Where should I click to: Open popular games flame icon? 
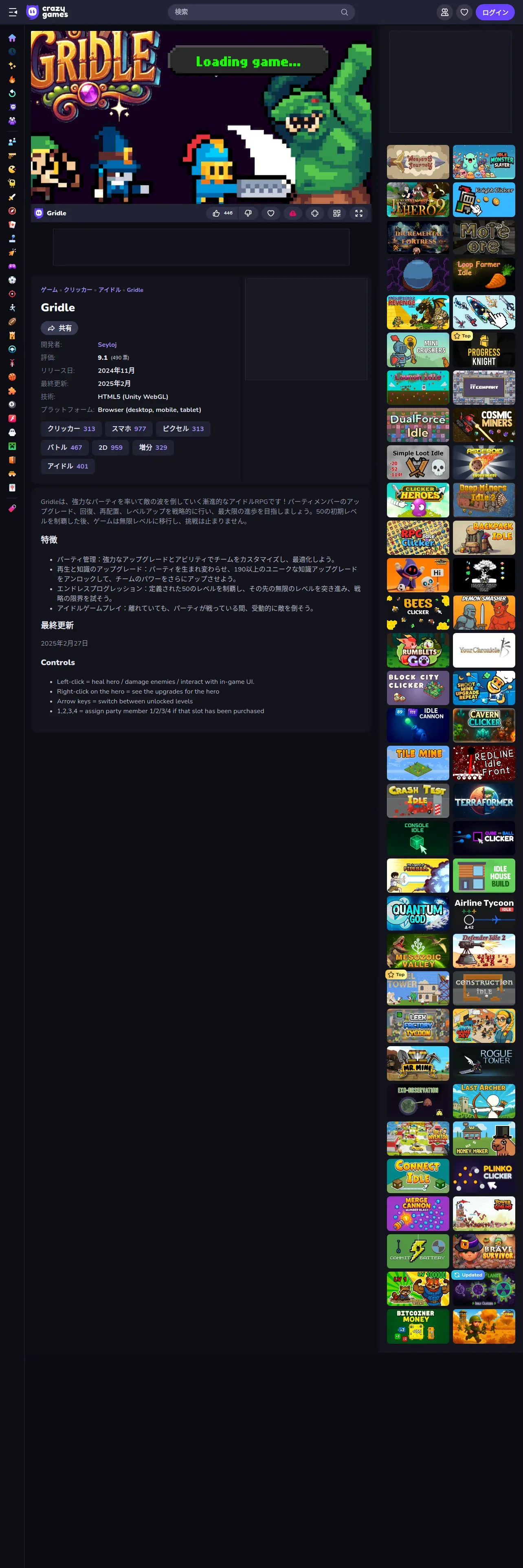click(12, 80)
